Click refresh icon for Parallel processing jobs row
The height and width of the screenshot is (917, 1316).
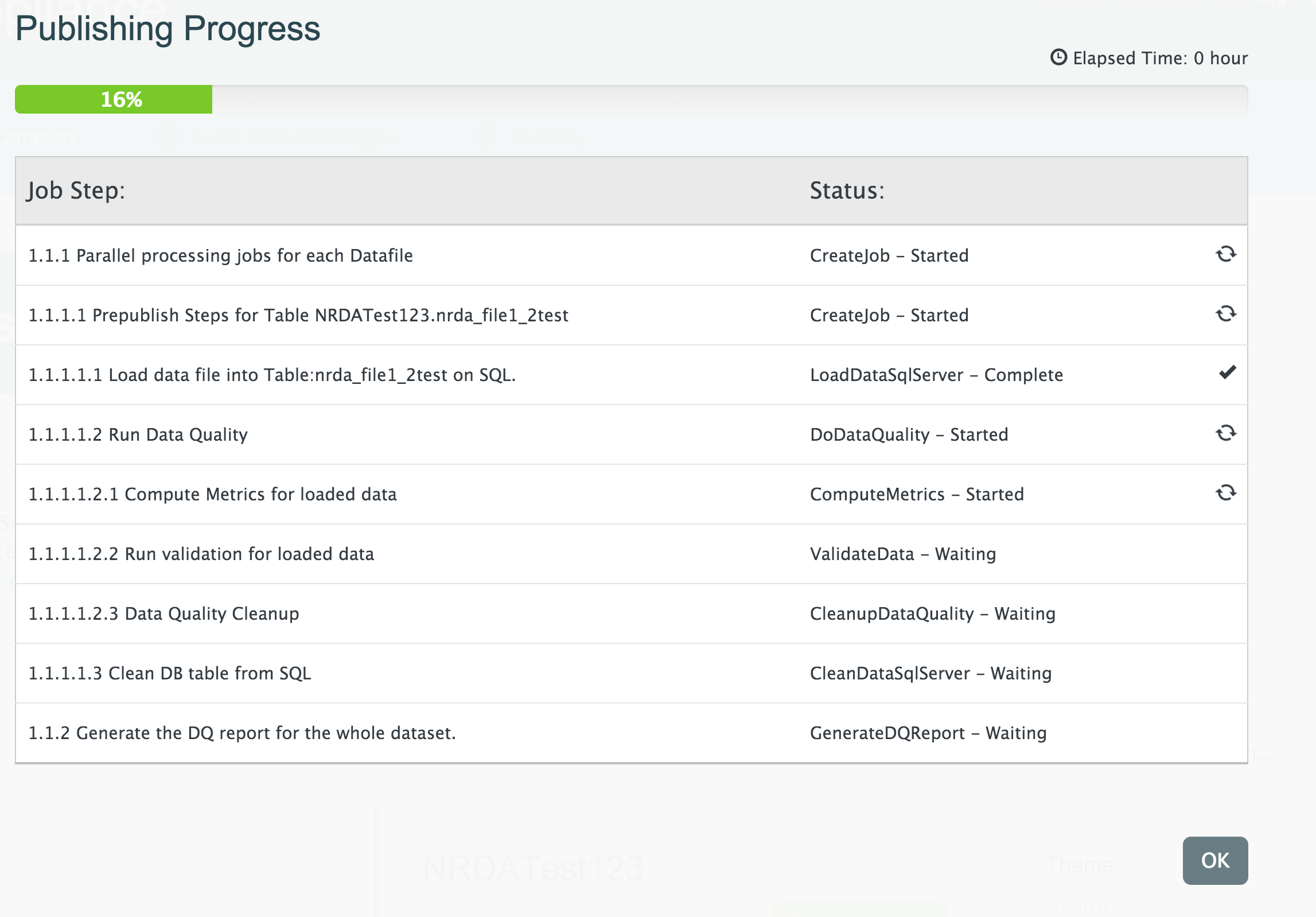(1225, 254)
